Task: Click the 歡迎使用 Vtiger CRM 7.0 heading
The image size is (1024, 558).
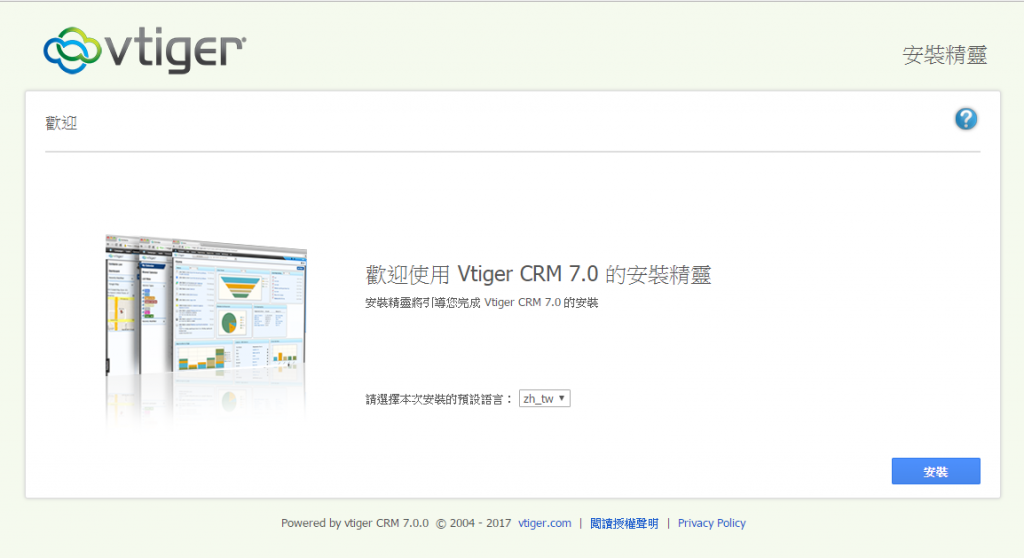Action: tap(538, 274)
